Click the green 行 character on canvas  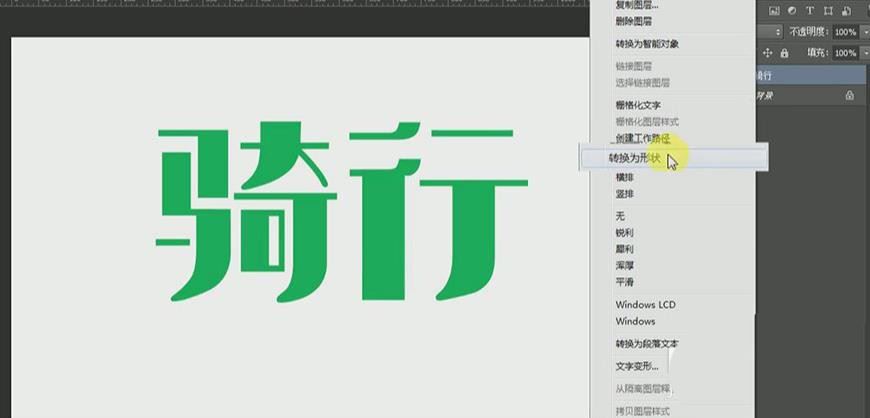coord(438,211)
